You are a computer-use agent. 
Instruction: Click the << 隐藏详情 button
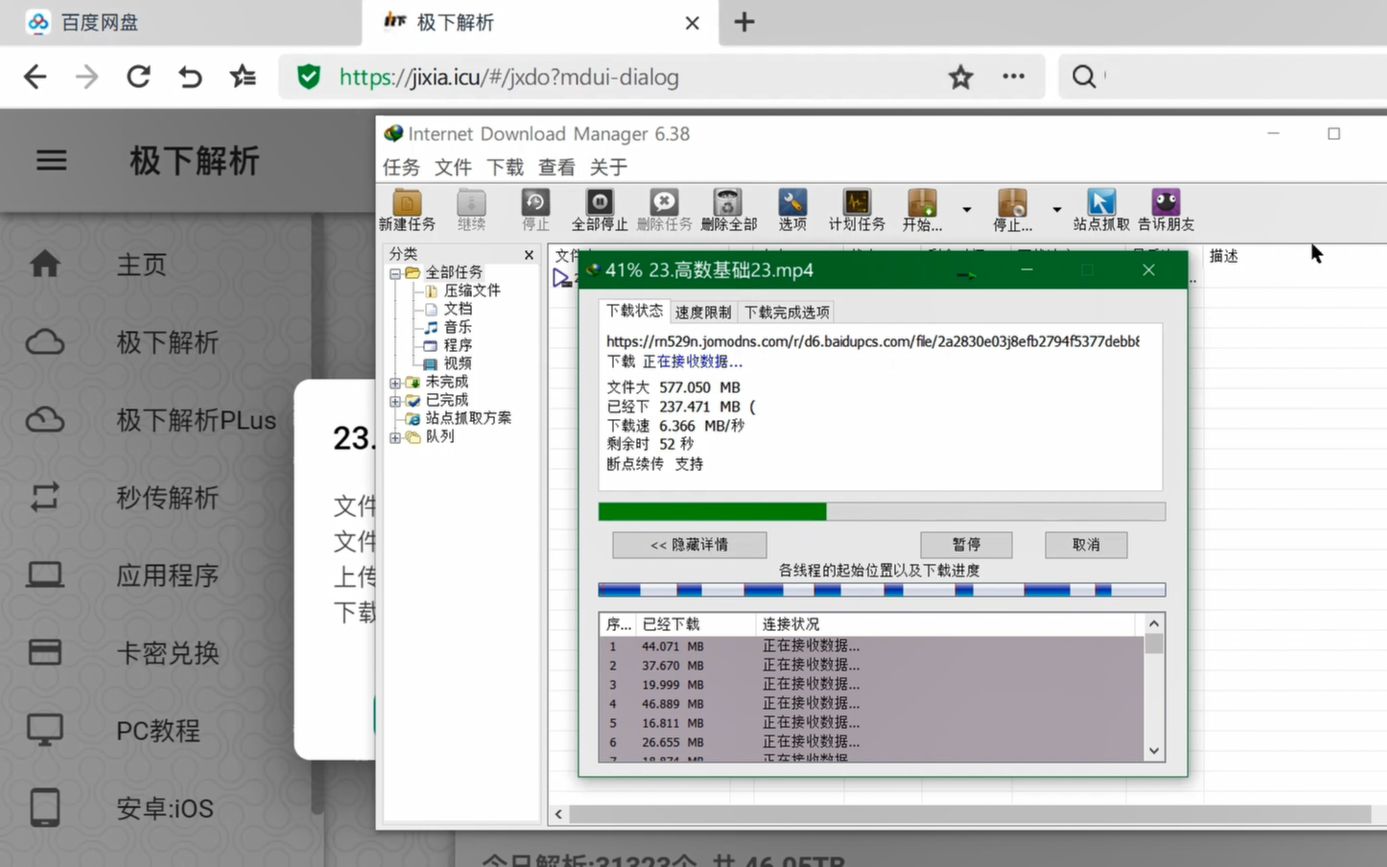689,545
